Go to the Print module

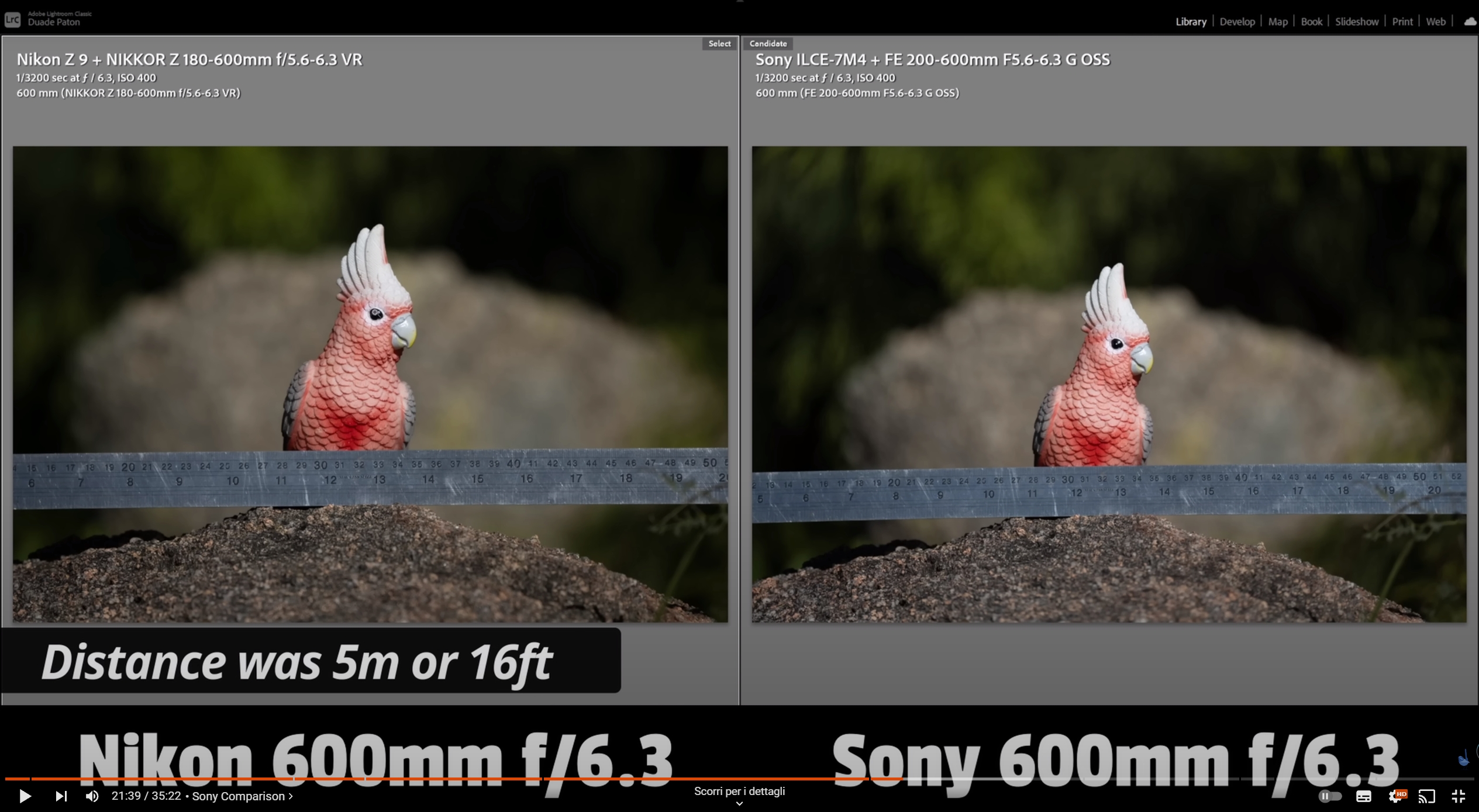tap(1402, 22)
